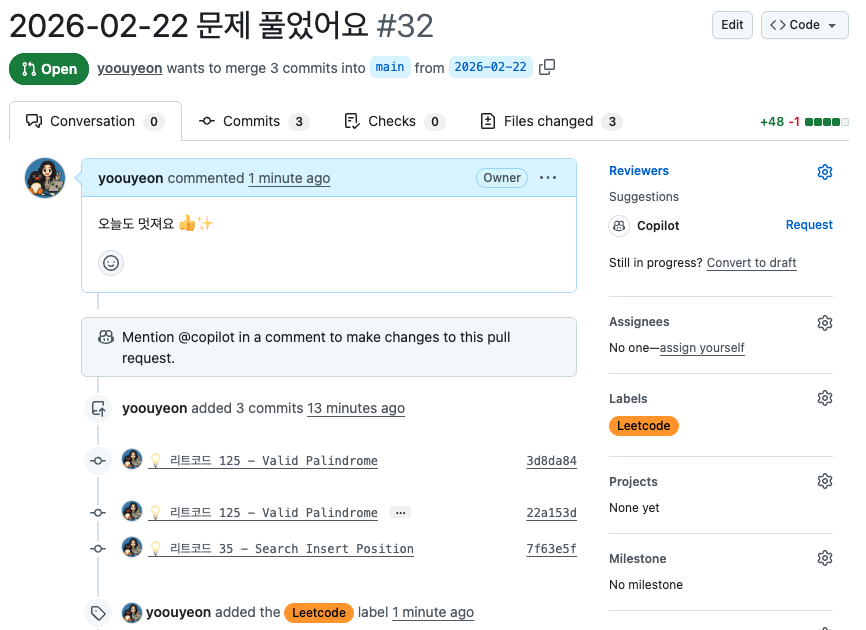The width and height of the screenshot is (866, 630).
Task: Open the Milestone gear settings
Action: (x=825, y=559)
